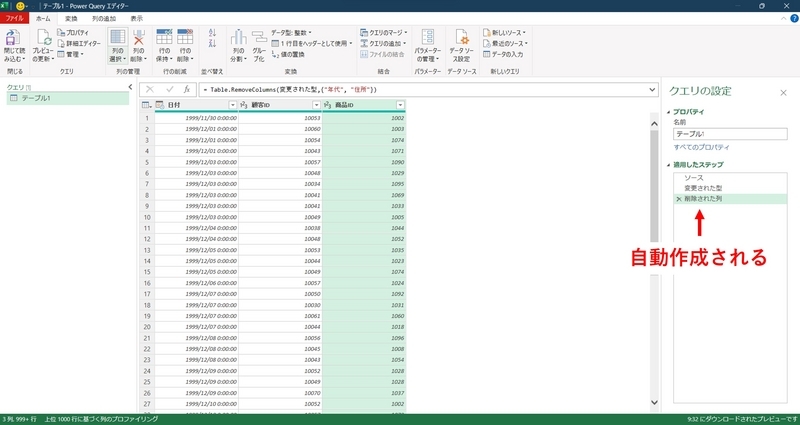Select the 変更された型 applied step

point(730,188)
